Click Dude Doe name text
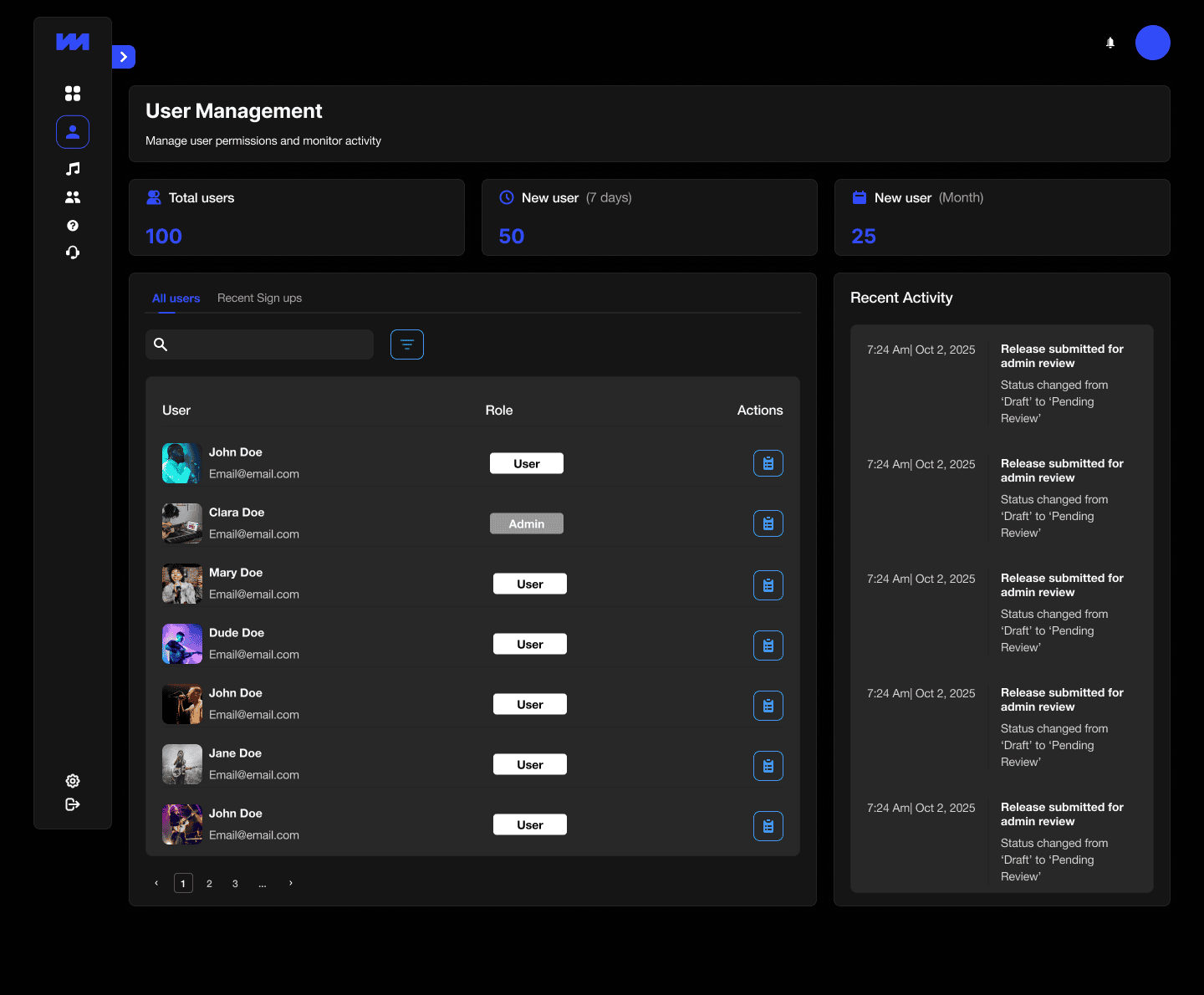Image resolution: width=1204 pixels, height=995 pixels. coord(237,633)
